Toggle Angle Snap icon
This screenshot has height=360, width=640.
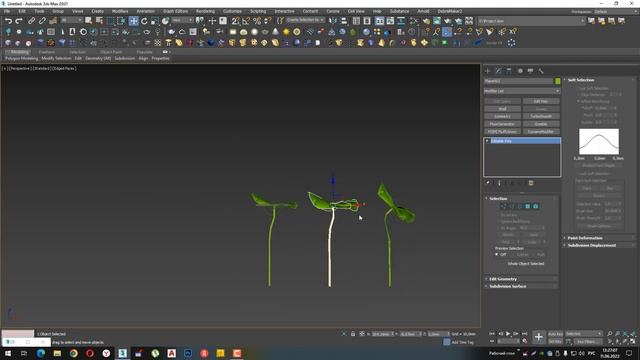coord(246,21)
